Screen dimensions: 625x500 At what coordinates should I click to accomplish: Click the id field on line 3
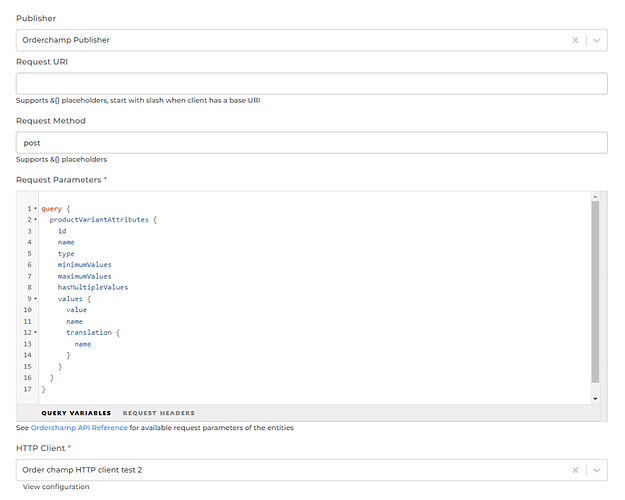point(62,231)
